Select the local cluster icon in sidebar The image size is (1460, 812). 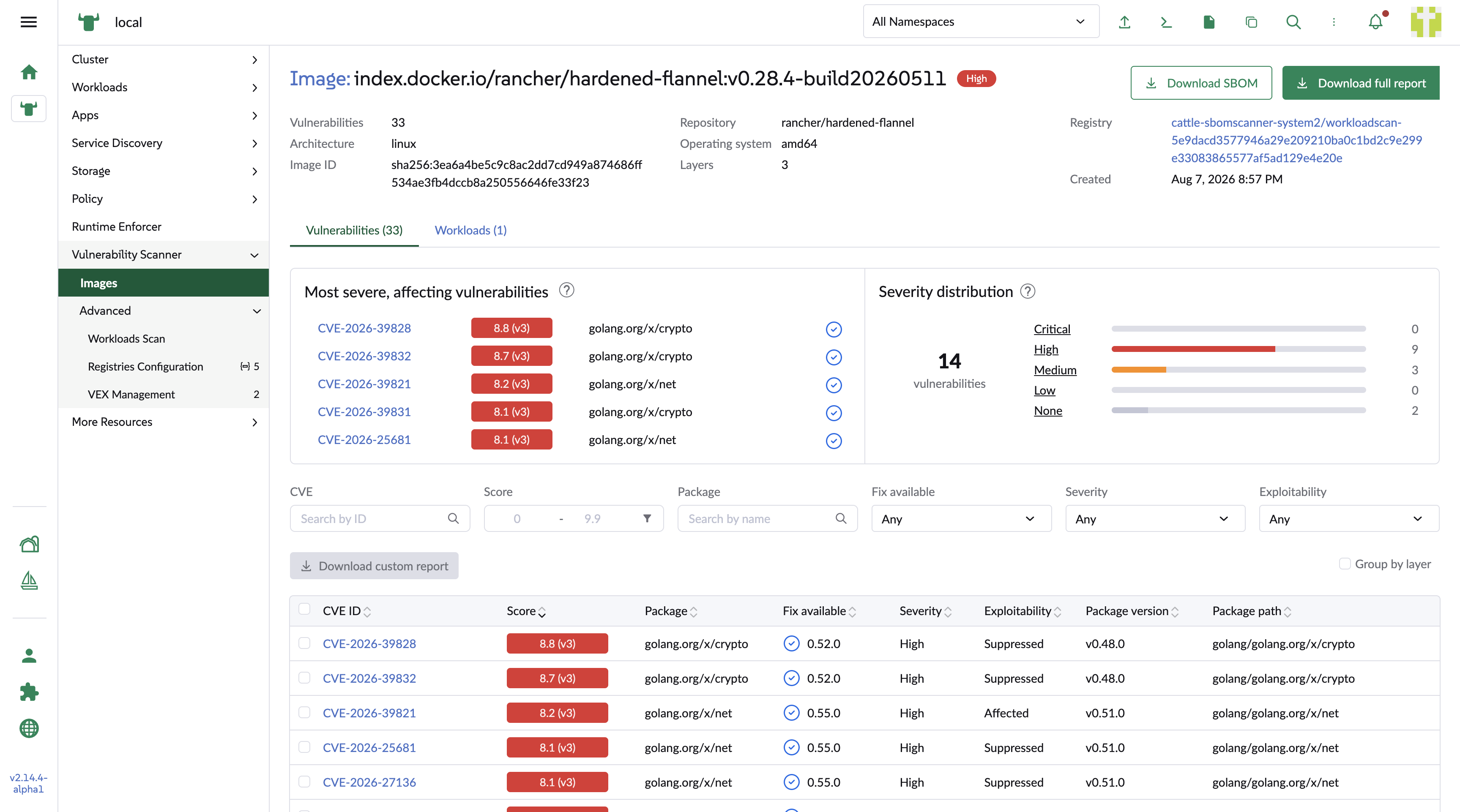pyautogui.click(x=29, y=108)
